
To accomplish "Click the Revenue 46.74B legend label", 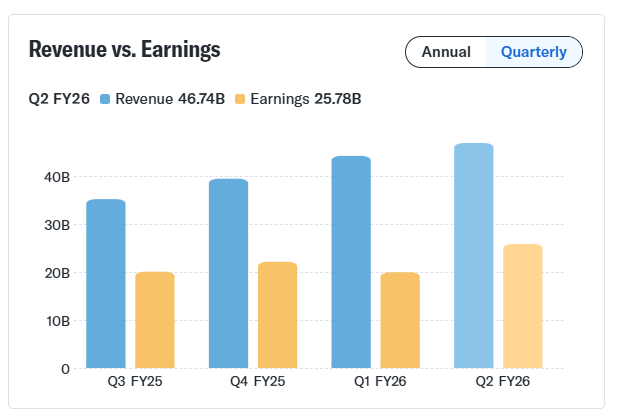I will (169, 99).
